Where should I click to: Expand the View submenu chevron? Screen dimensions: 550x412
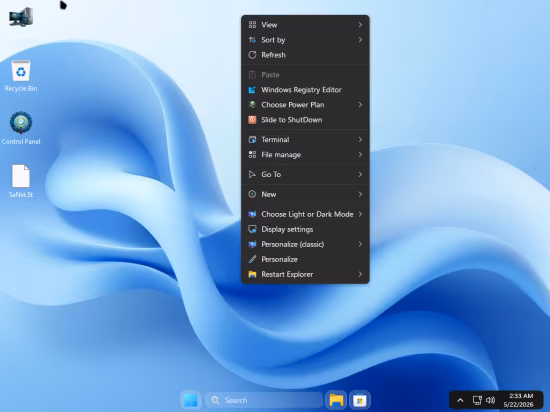pyautogui.click(x=360, y=25)
